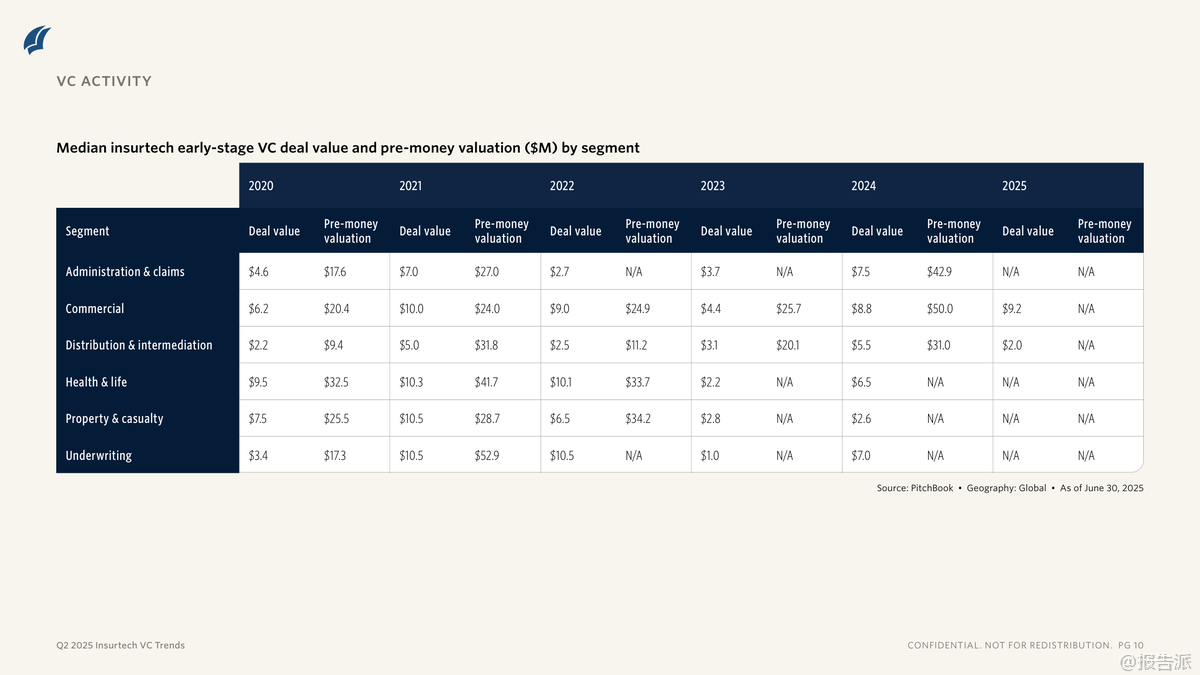Select the $9.2 Commercial 2025 deal value
1200x675 pixels.
[1011, 309]
